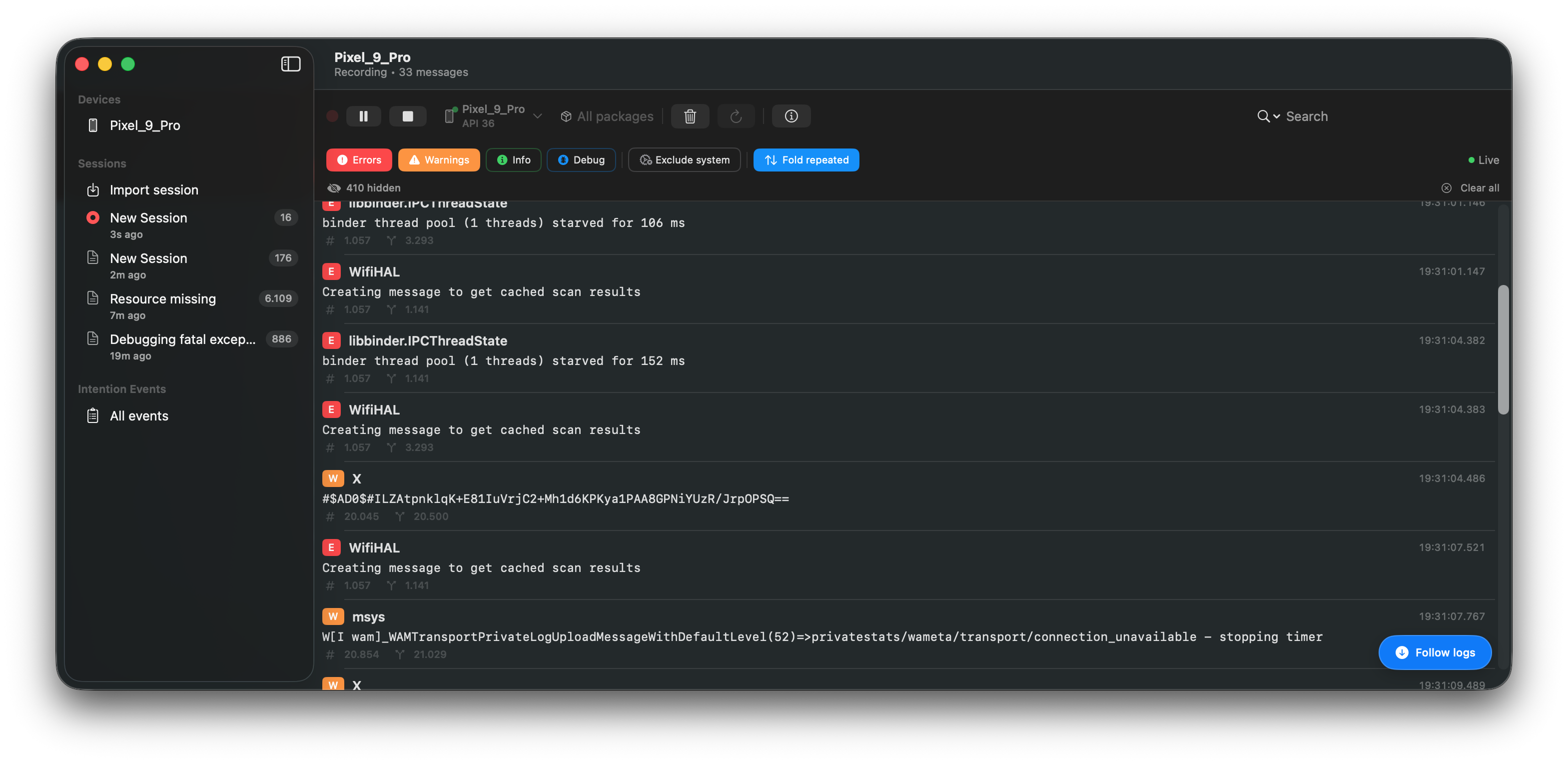The height and width of the screenshot is (764, 1568).
Task: Click the vertical log scrollbar
Action: tap(1503, 350)
